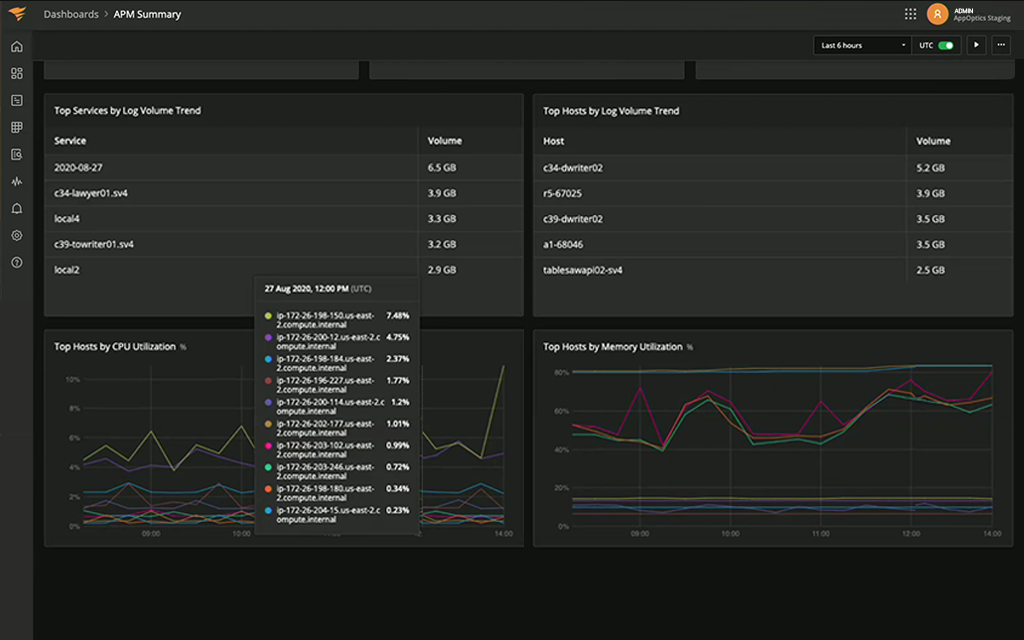This screenshot has height=640, width=1024.
Task: Open the app switcher waffle icon
Action: pos(910,13)
